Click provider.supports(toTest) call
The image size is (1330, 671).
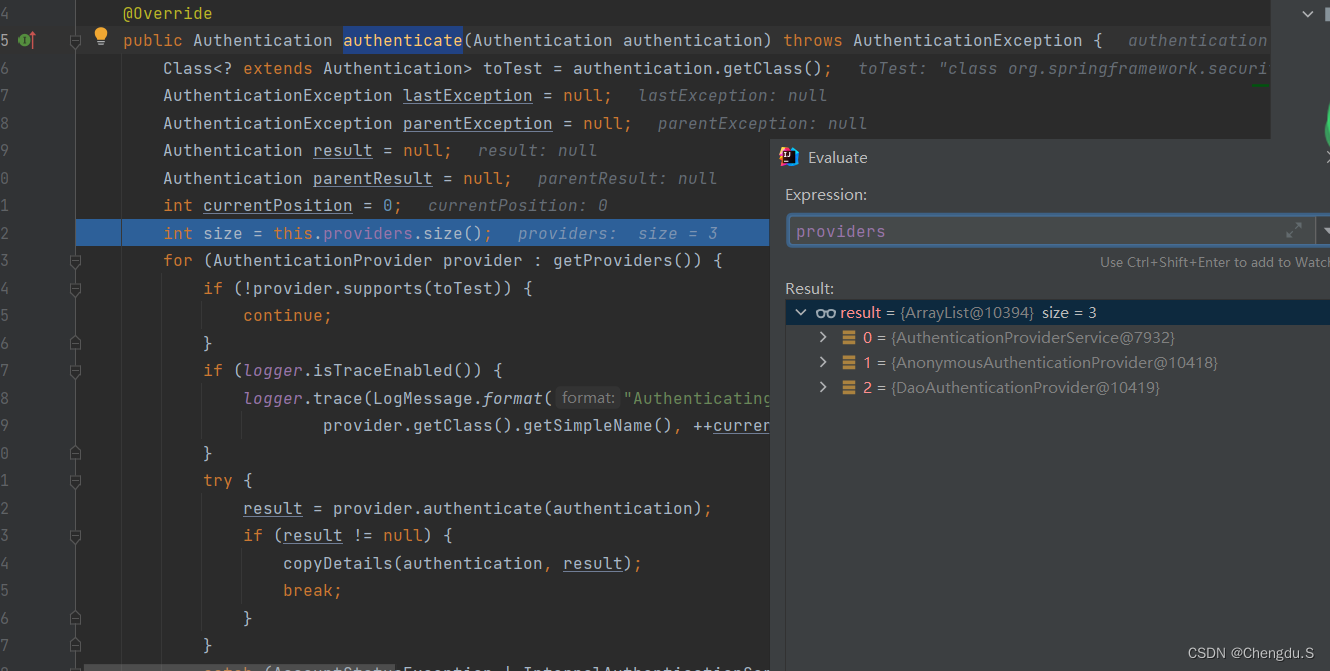(367, 288)
